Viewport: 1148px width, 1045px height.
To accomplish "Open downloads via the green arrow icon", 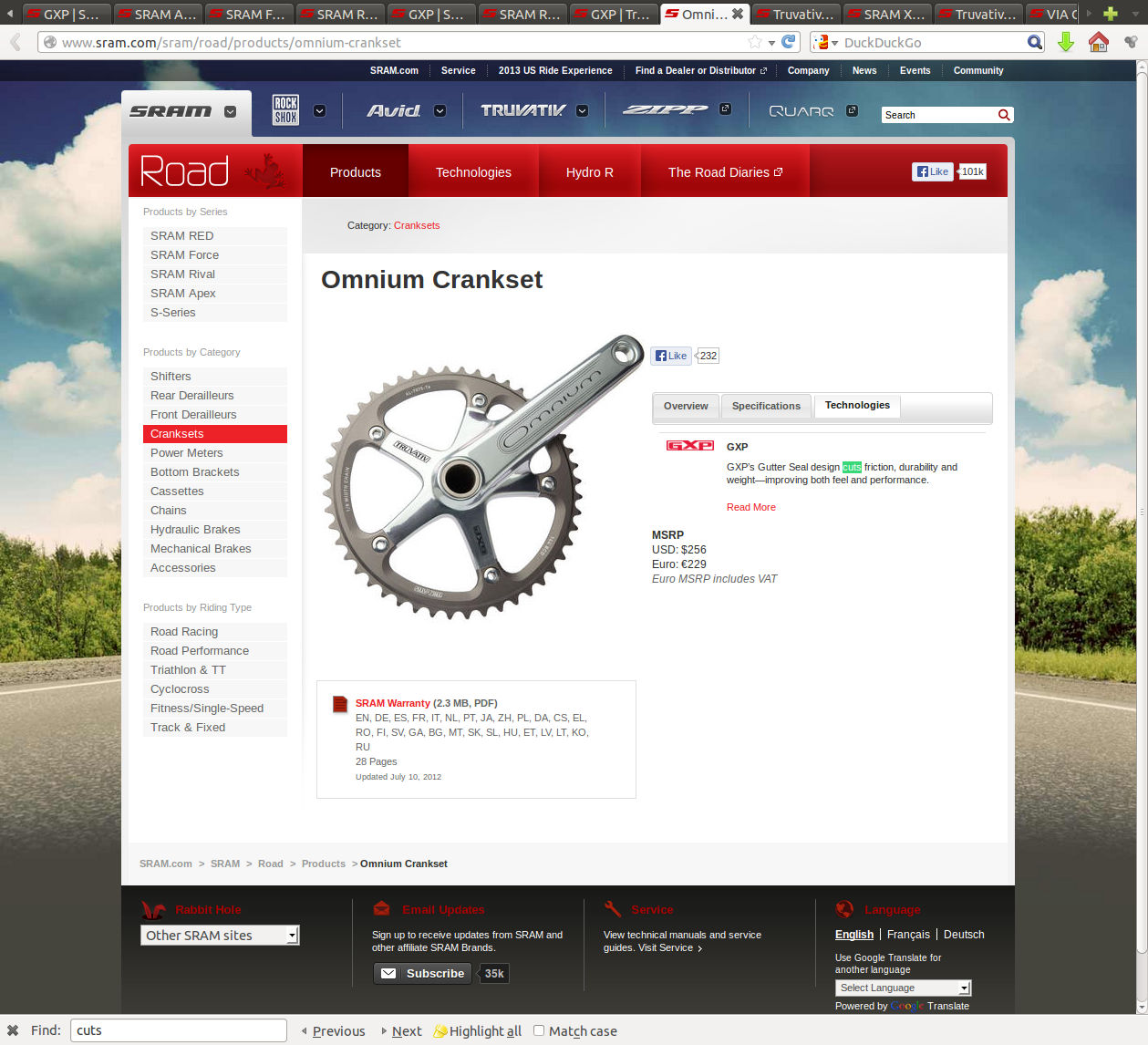I will tap(1065, 42).
